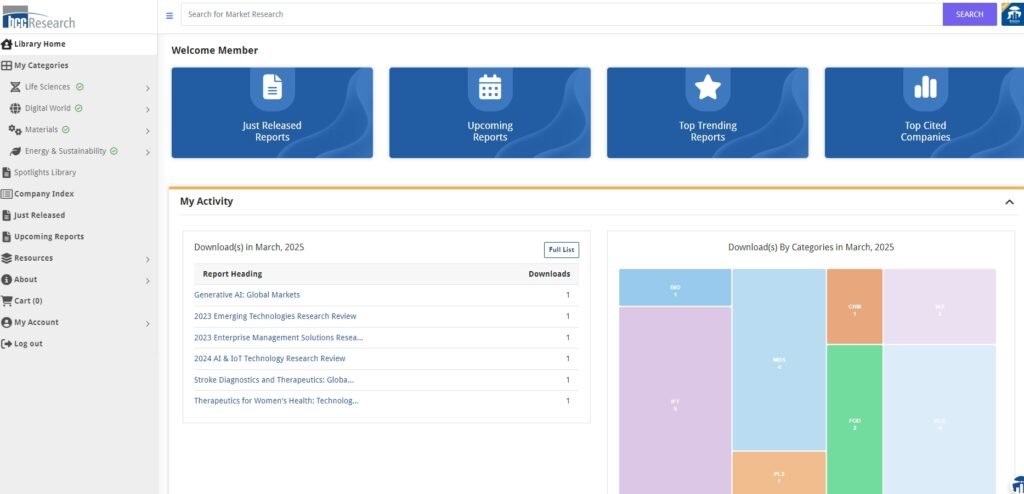Collapse the My Activity panel

1008,202
